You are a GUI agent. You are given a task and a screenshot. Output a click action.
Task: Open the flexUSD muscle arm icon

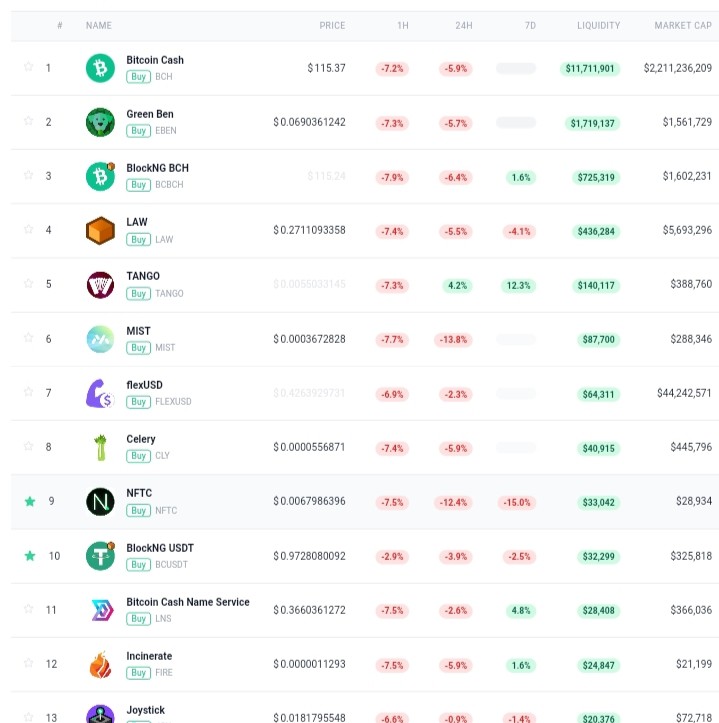pyautogui.click(x=100, y=393)
